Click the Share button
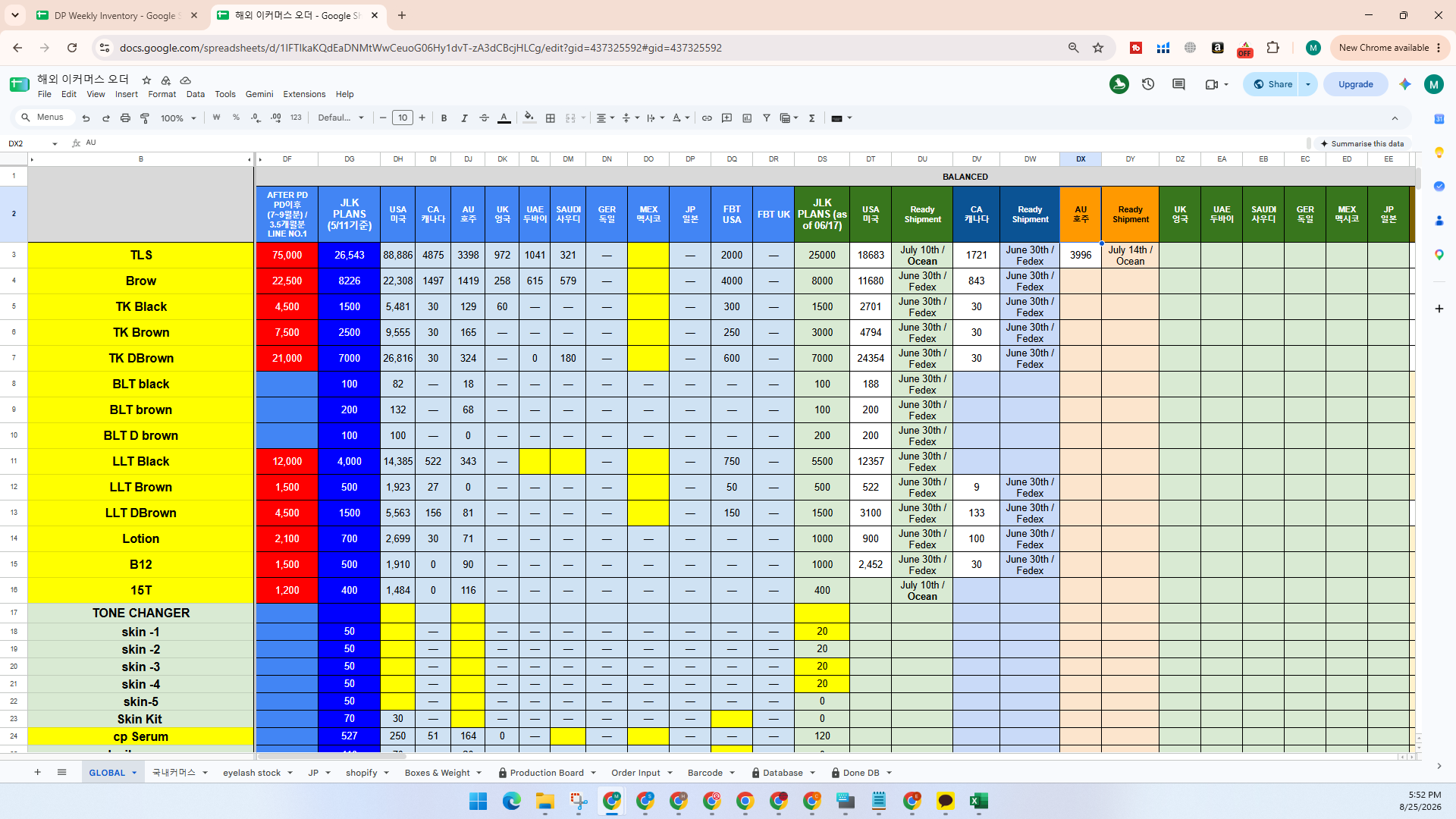Viewport: 1456px width, 819px height. 1272,84
